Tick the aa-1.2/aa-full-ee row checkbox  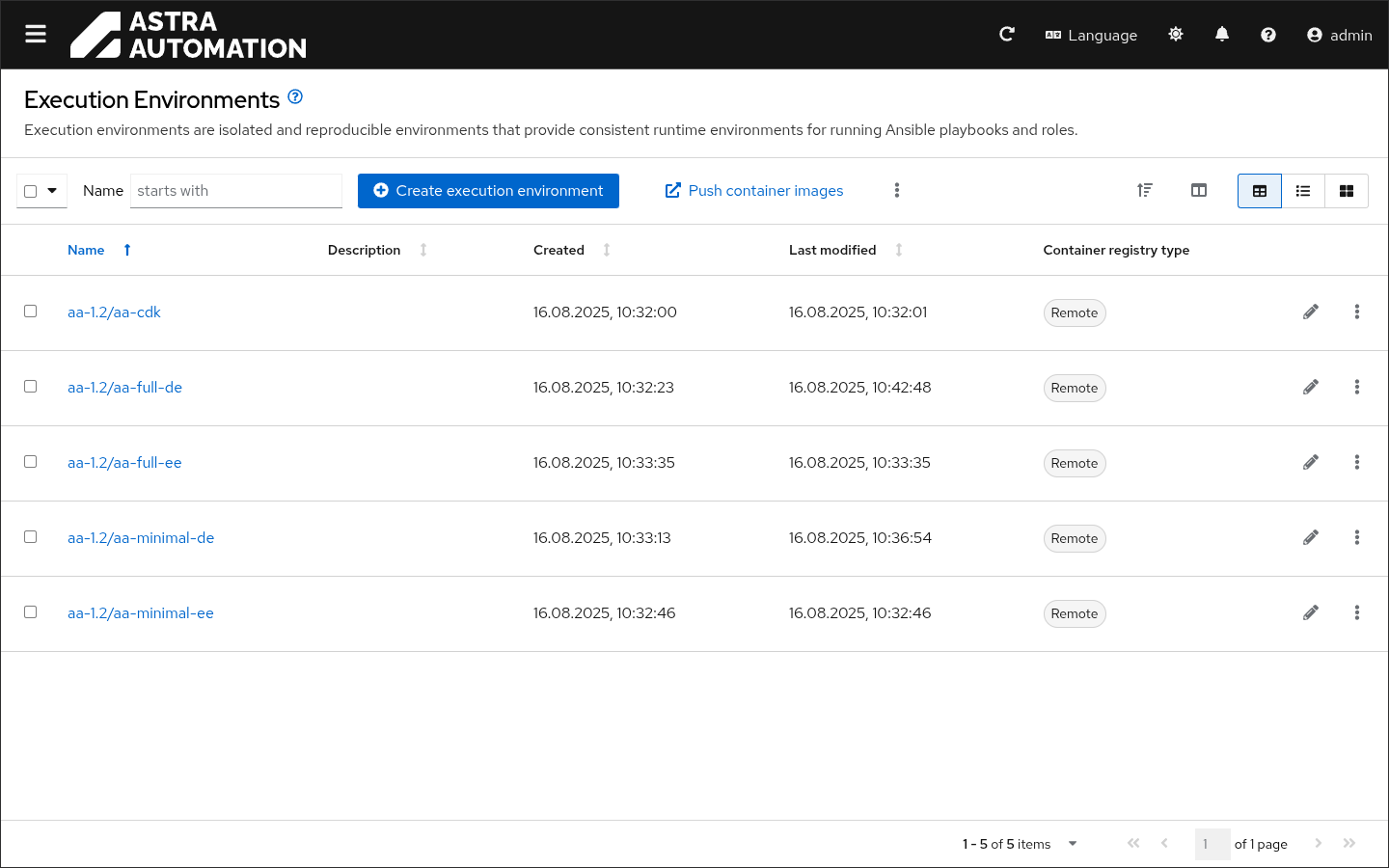pos(31,462)
